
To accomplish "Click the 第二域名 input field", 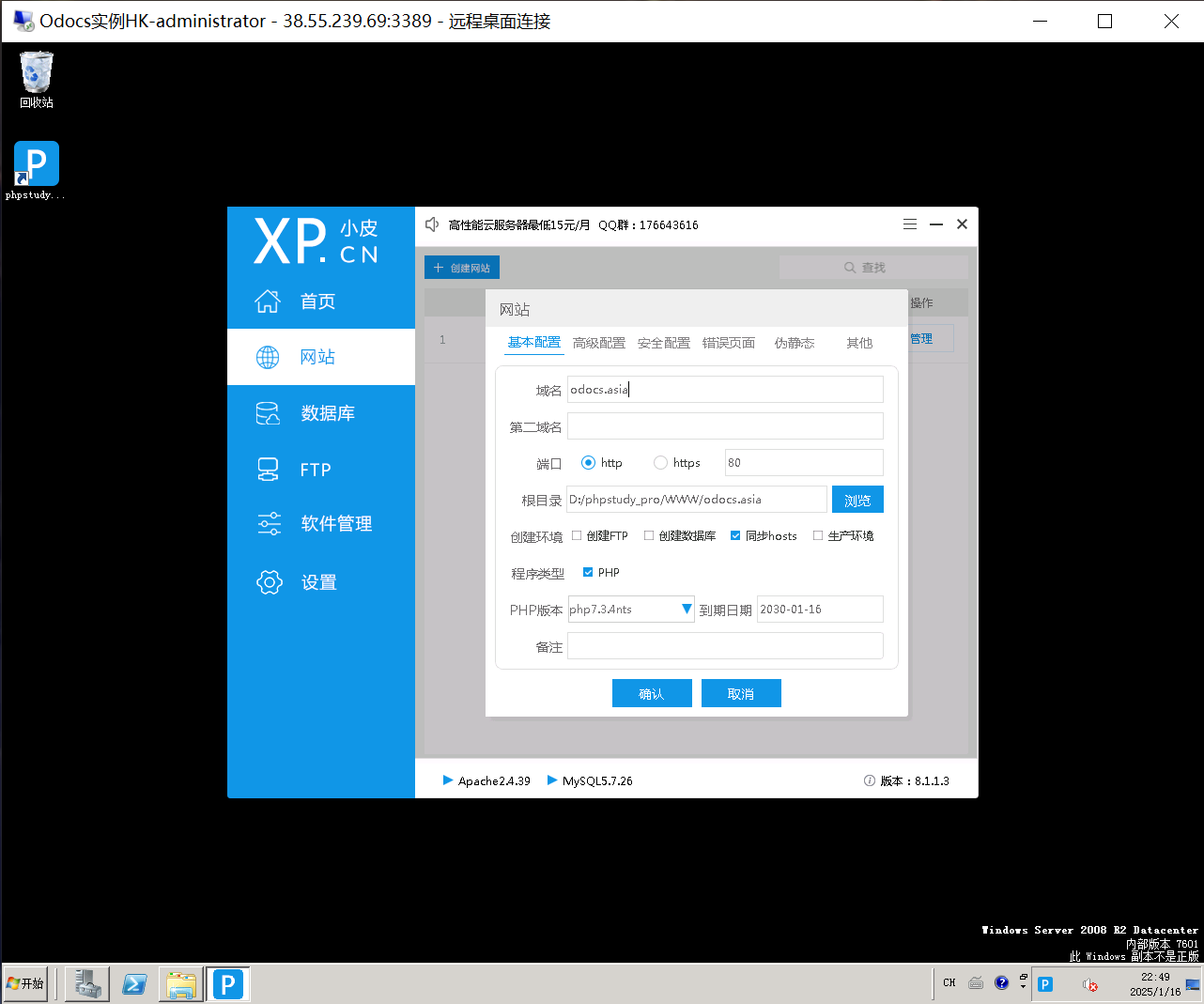I will [x=725, y=426].
